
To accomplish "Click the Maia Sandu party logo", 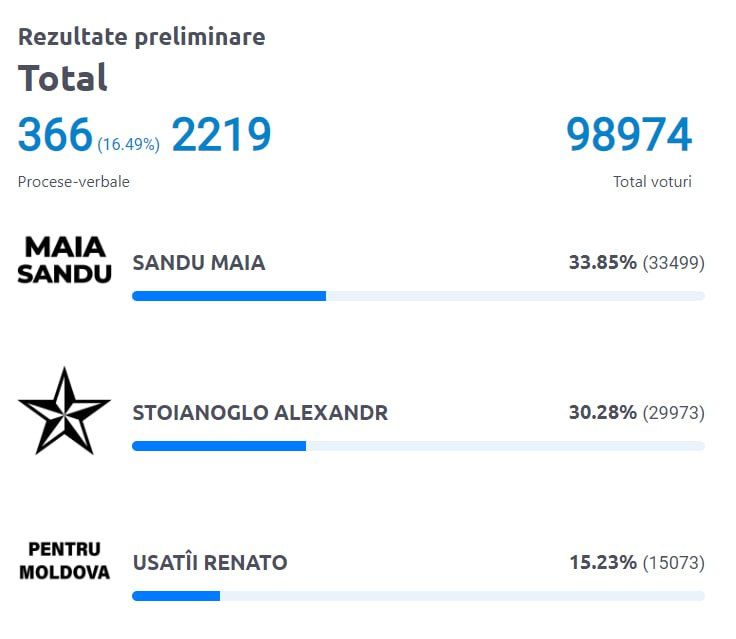I will pos(65,261).
